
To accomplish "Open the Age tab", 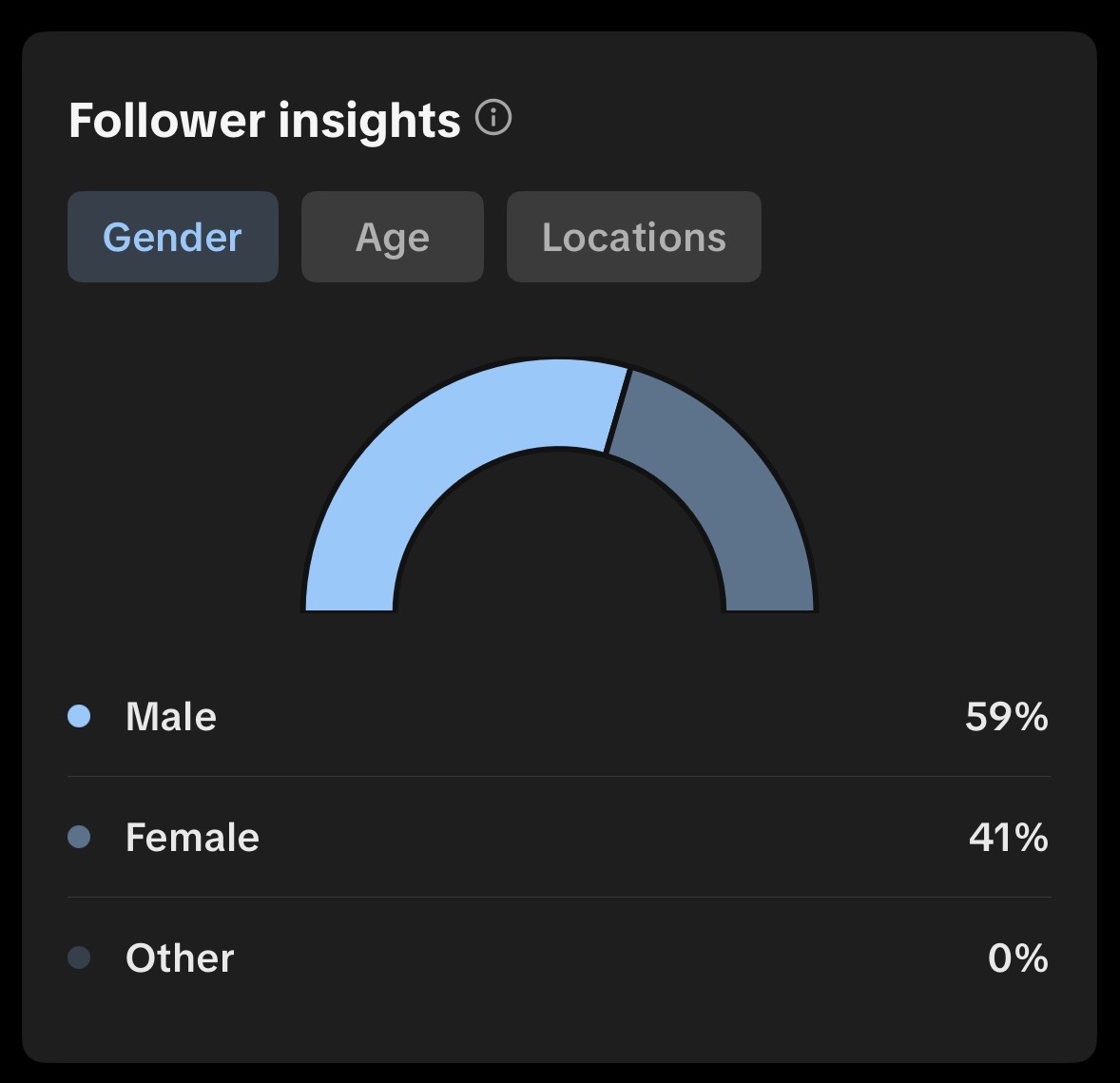I will pos(392,237).
